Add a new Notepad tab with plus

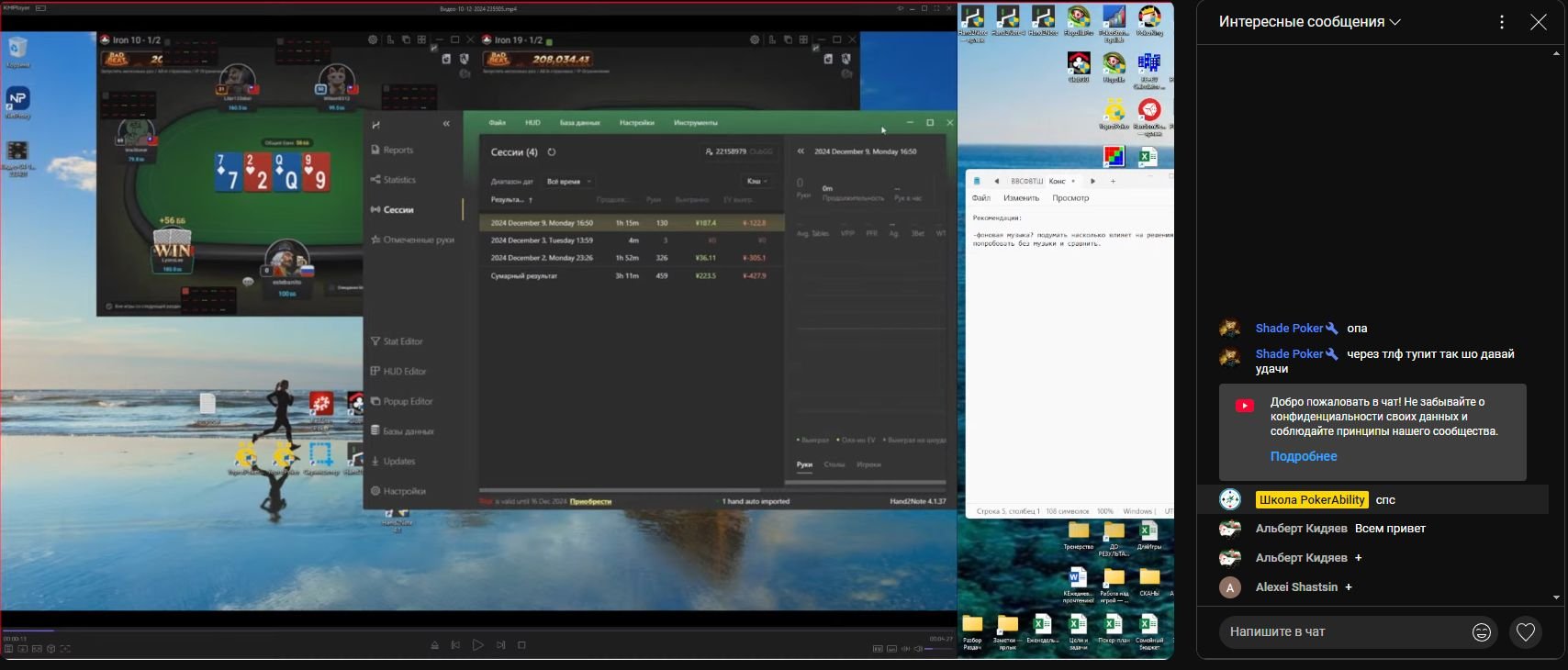coord(1113,181)
